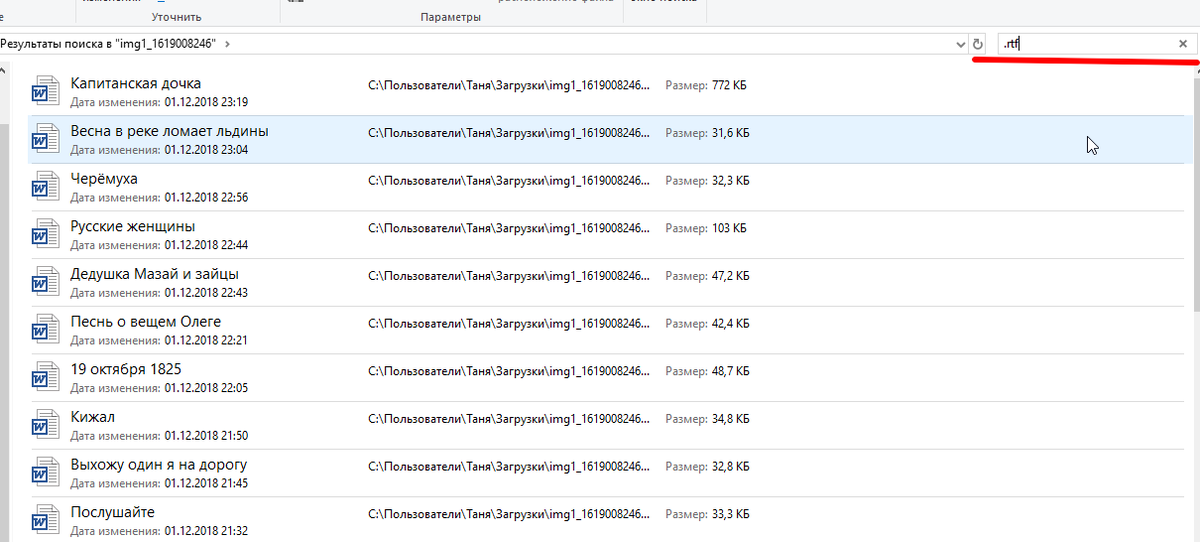Click the Word icon next to Послушайте
The image size is (1200, 542).
44,519
